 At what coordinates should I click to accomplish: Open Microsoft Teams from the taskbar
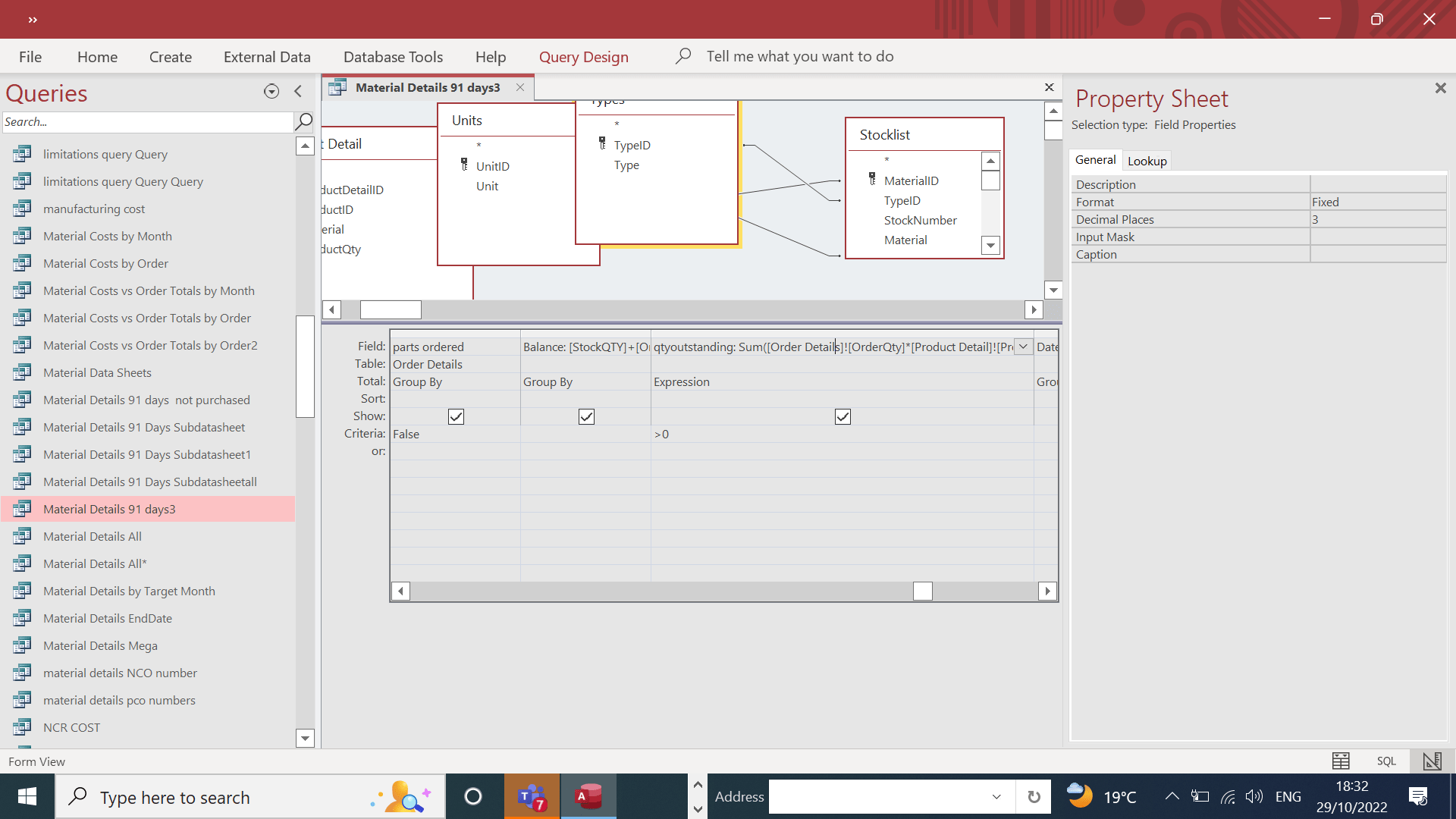pyautogui.click(x=532, y=796)
